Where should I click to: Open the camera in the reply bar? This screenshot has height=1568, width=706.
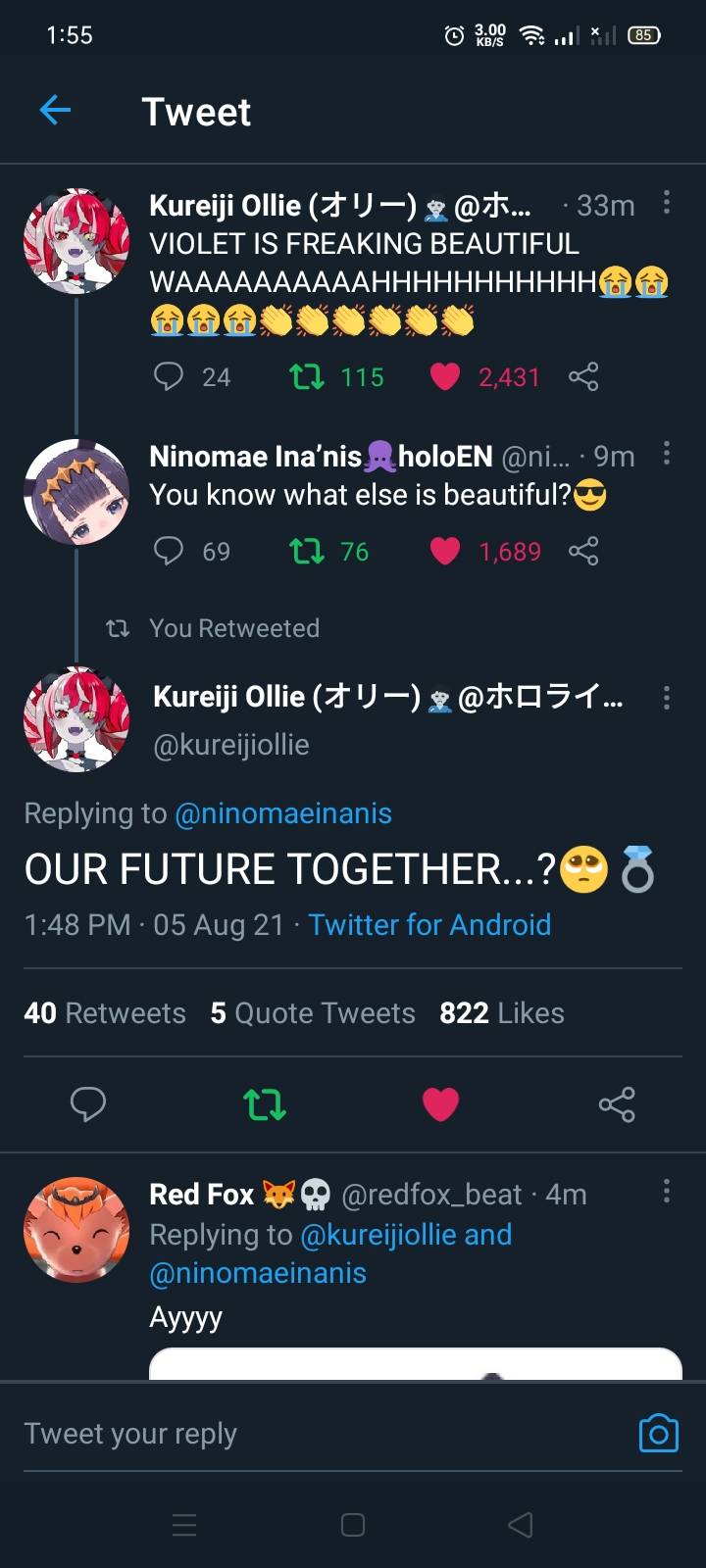[x=658, y=1433]
